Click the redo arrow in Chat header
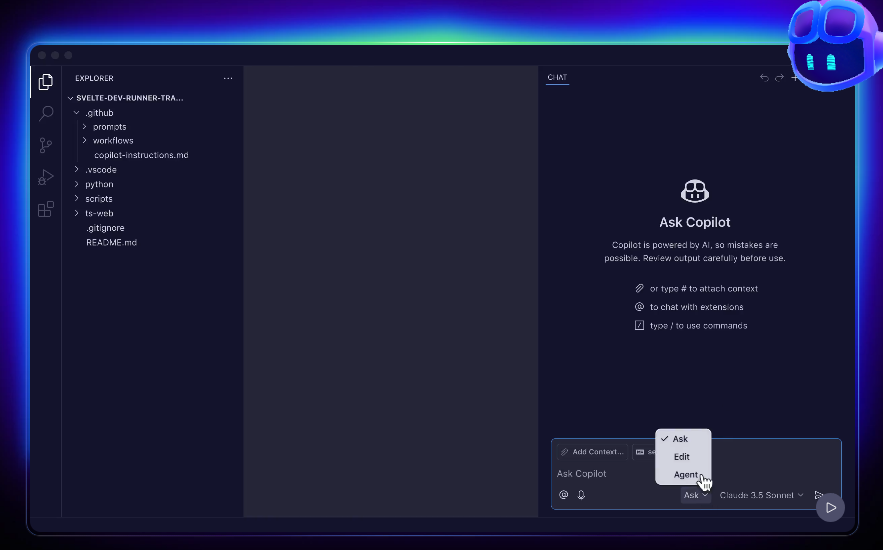The height and width of the screenshot is (550, 883). [779, 78]
